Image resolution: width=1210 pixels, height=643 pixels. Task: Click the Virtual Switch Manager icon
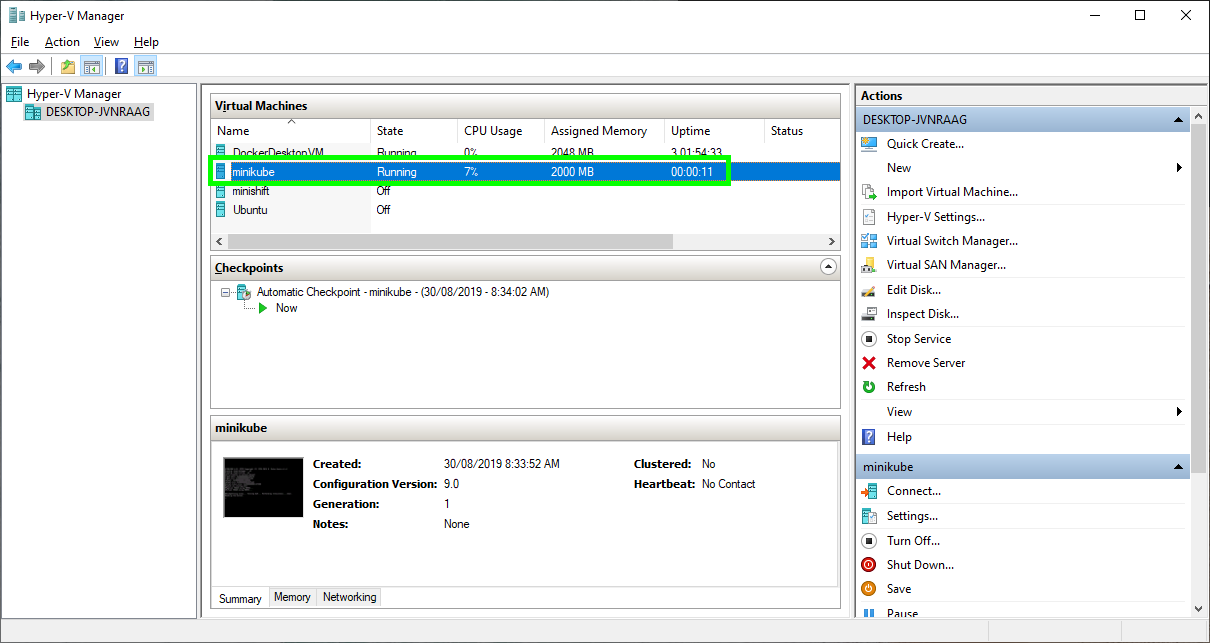[x=869, y=241]
